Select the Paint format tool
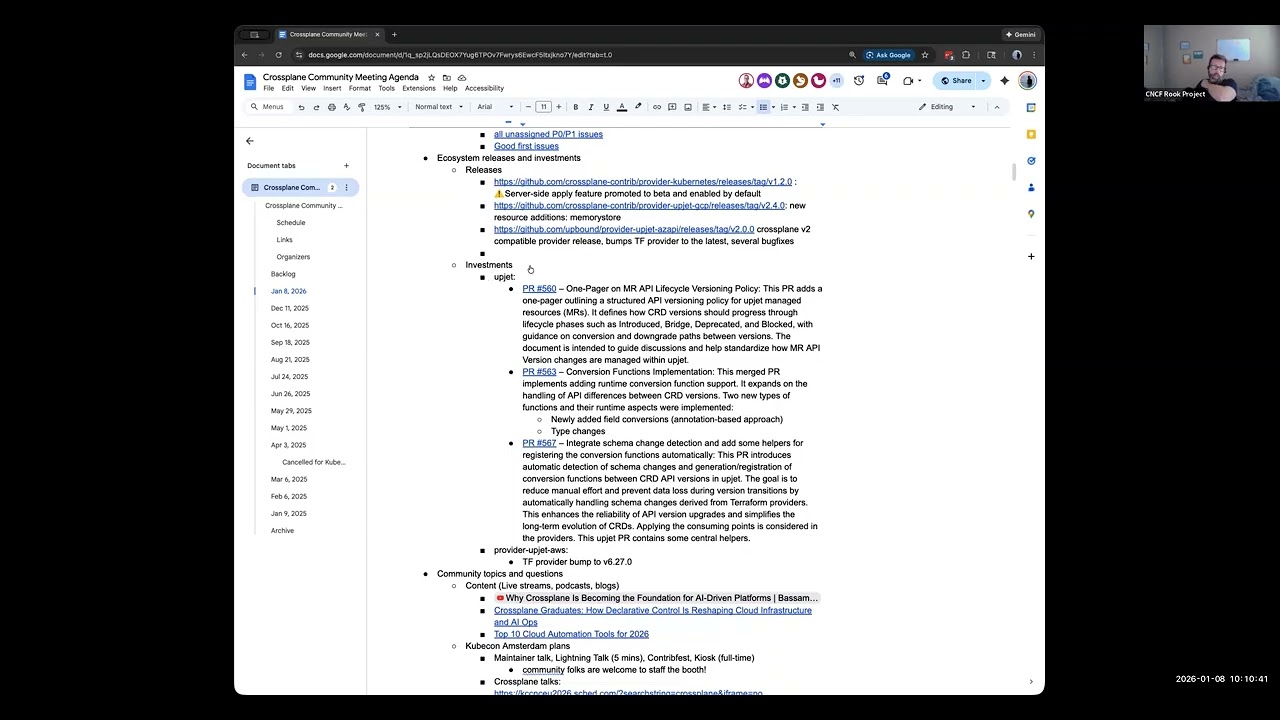 click(360, 107)
